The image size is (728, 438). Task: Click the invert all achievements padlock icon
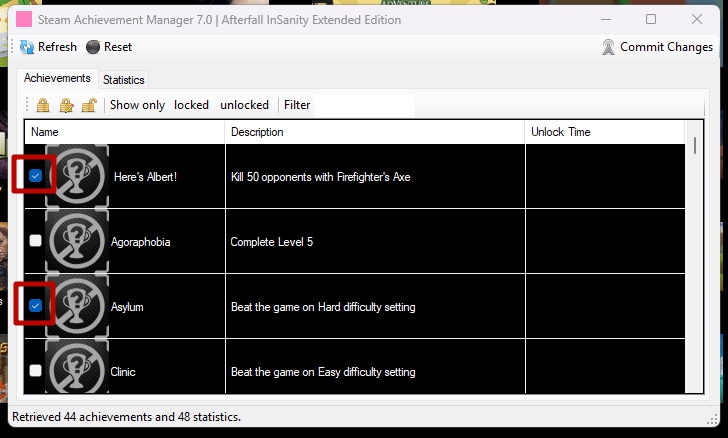[66, 105]
